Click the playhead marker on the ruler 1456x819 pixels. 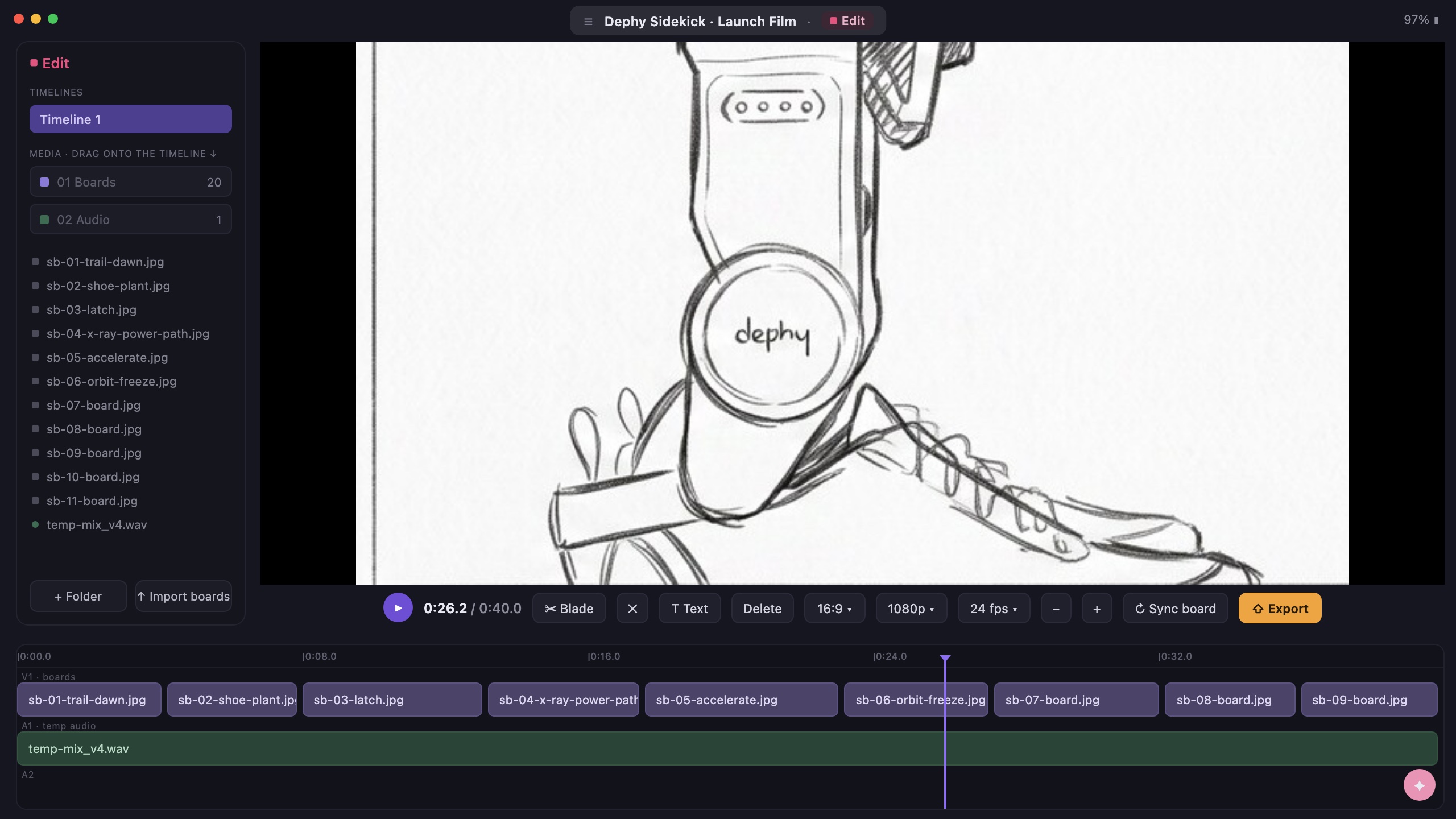point(945,659)
